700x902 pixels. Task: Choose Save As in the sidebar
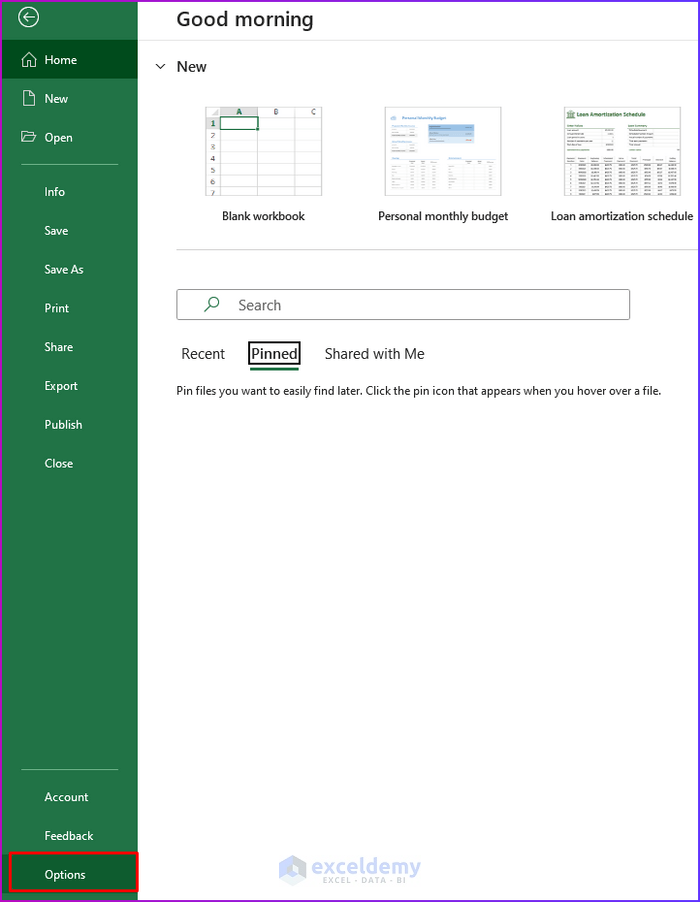click(x=64, y=269)
